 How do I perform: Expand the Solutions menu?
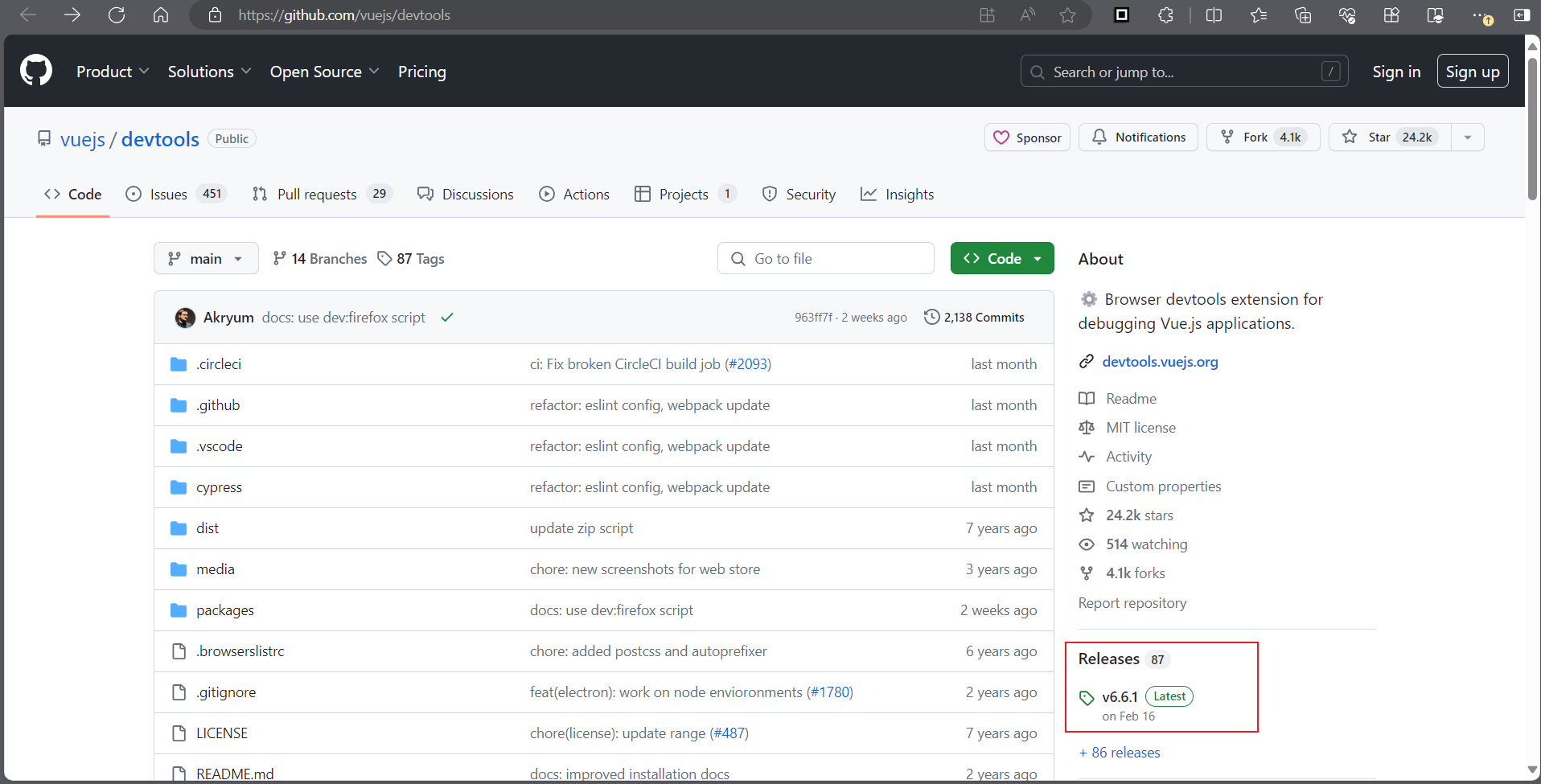tap(209, 72)
